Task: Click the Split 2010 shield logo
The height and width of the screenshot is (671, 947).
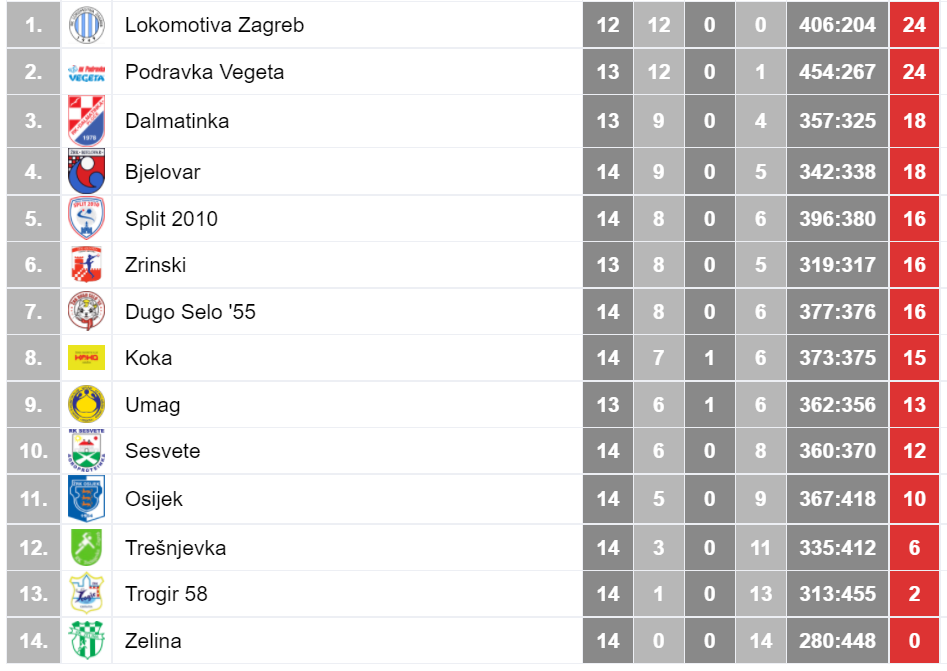Action: 86,218
